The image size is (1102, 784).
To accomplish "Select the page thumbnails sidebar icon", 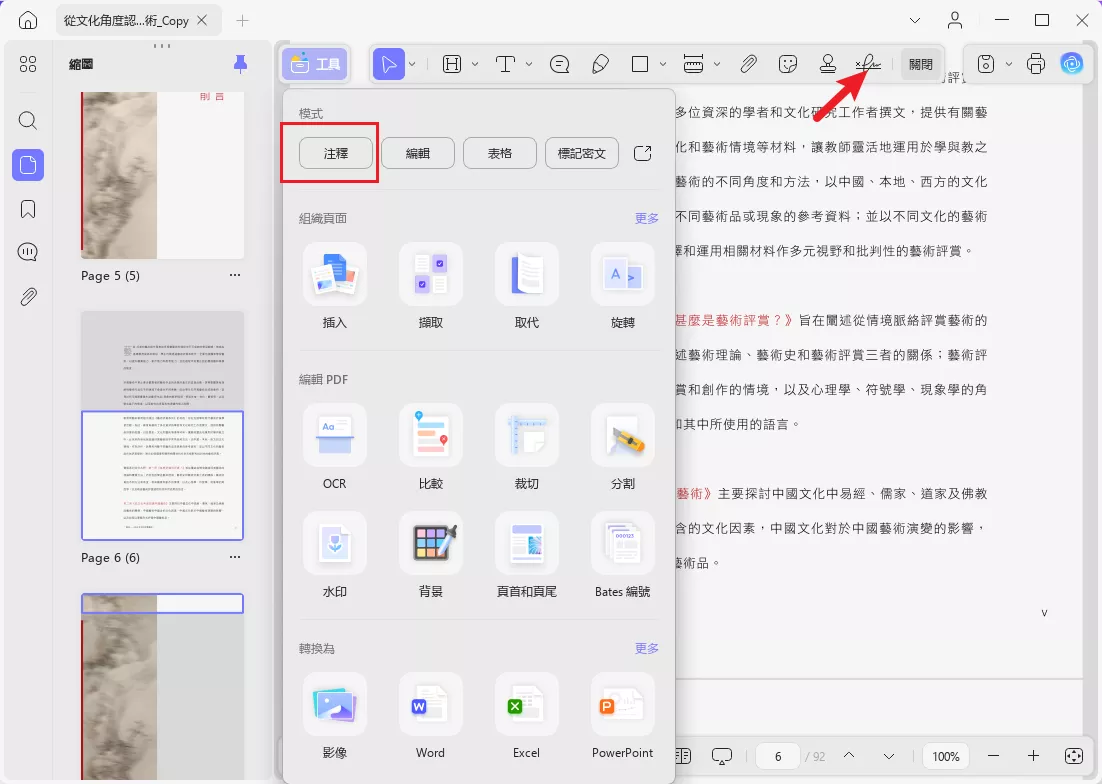I will 28,165.
